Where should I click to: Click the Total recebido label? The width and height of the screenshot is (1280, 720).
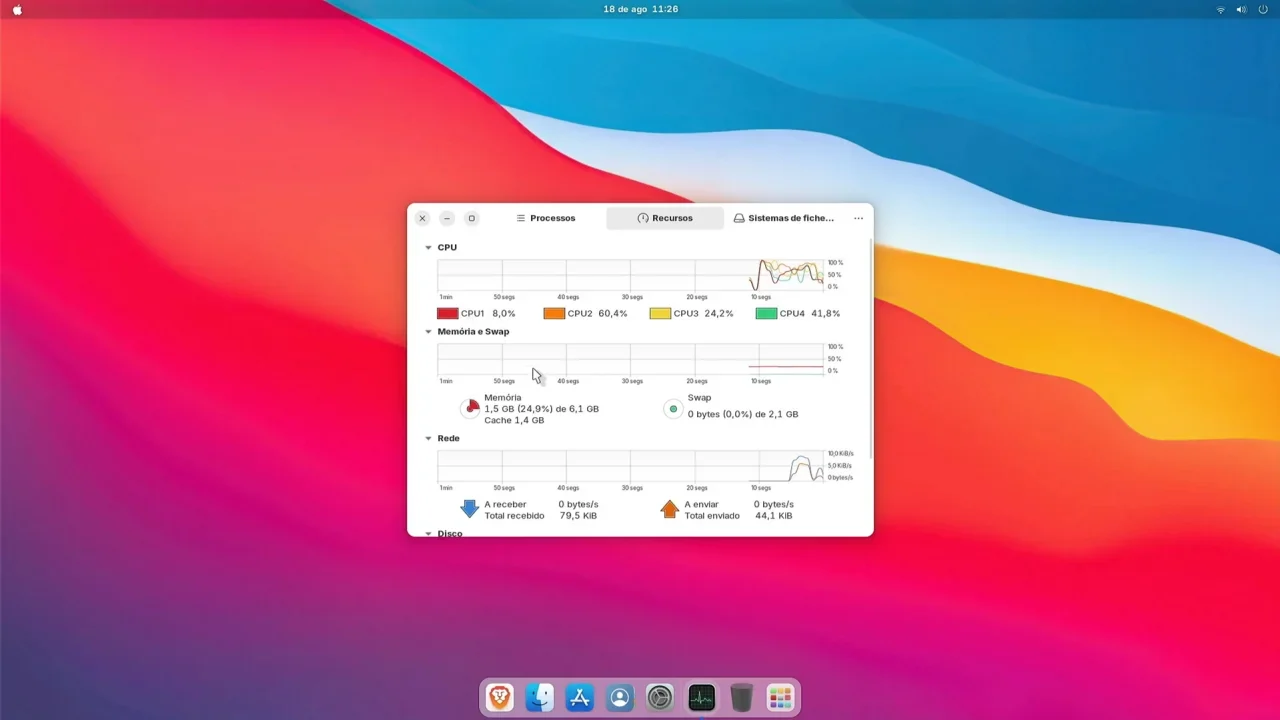pos(514,515)
